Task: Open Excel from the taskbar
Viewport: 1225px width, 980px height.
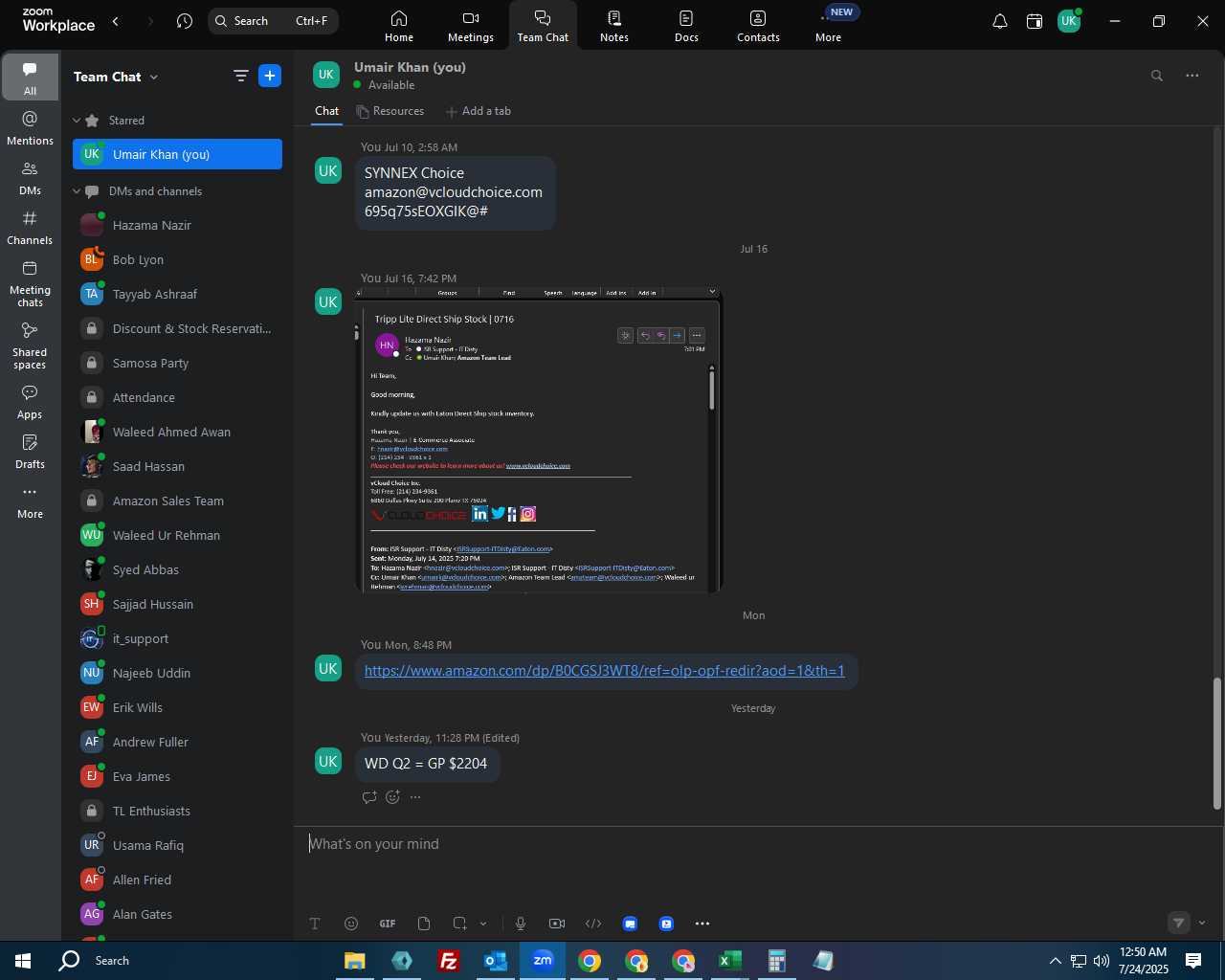Action: tap(730, 961)
